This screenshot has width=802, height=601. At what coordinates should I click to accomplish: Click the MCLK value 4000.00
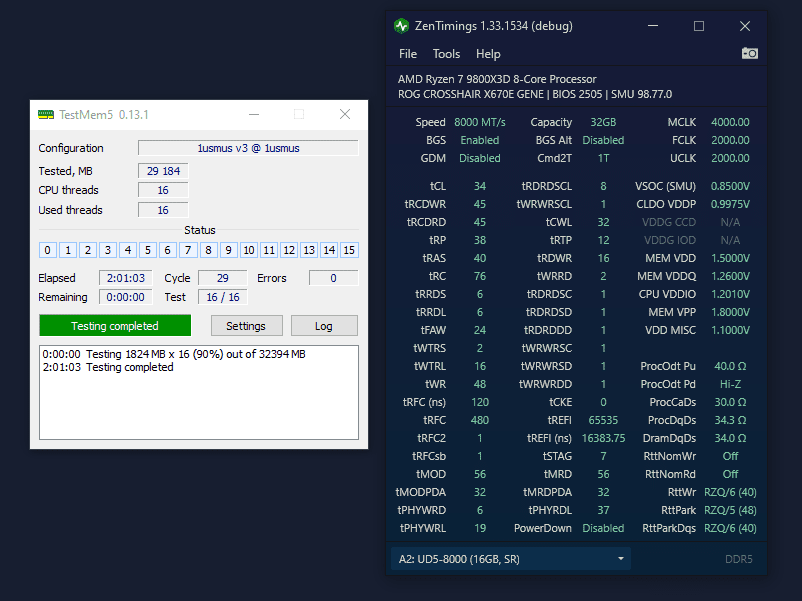[x=730, y=122]
